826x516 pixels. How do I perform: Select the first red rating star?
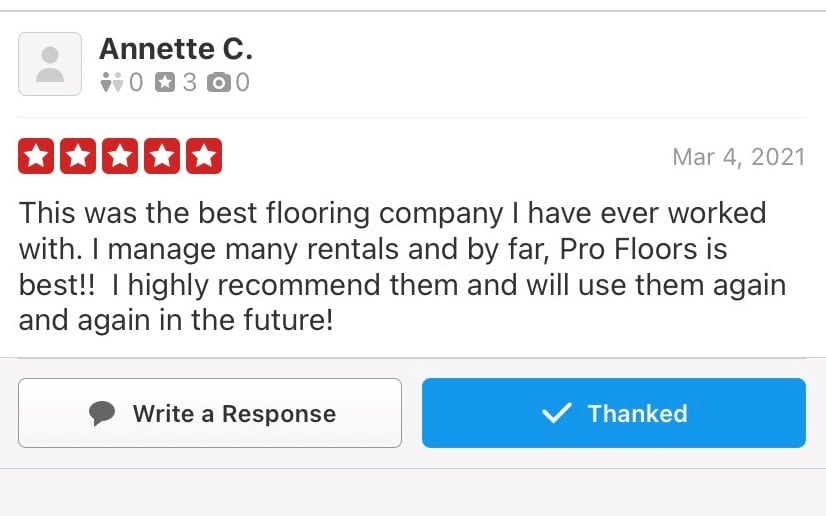pos(36,157)
